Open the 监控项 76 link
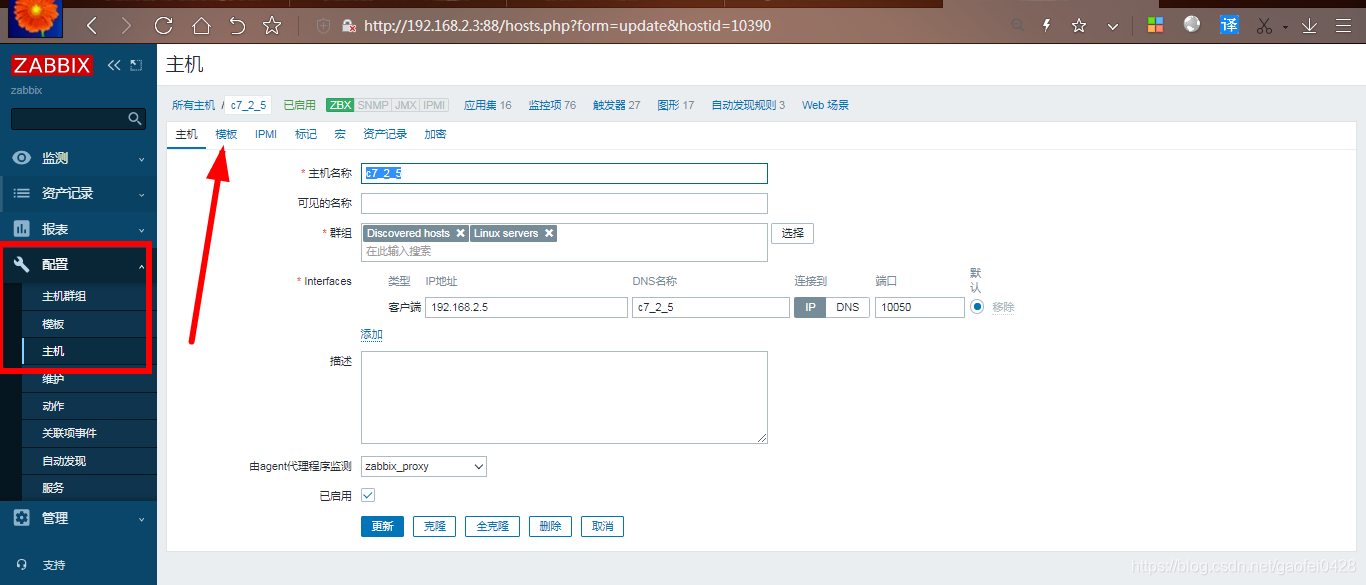The width and height of the screenshot is (1366, 585). coord(552,105)
